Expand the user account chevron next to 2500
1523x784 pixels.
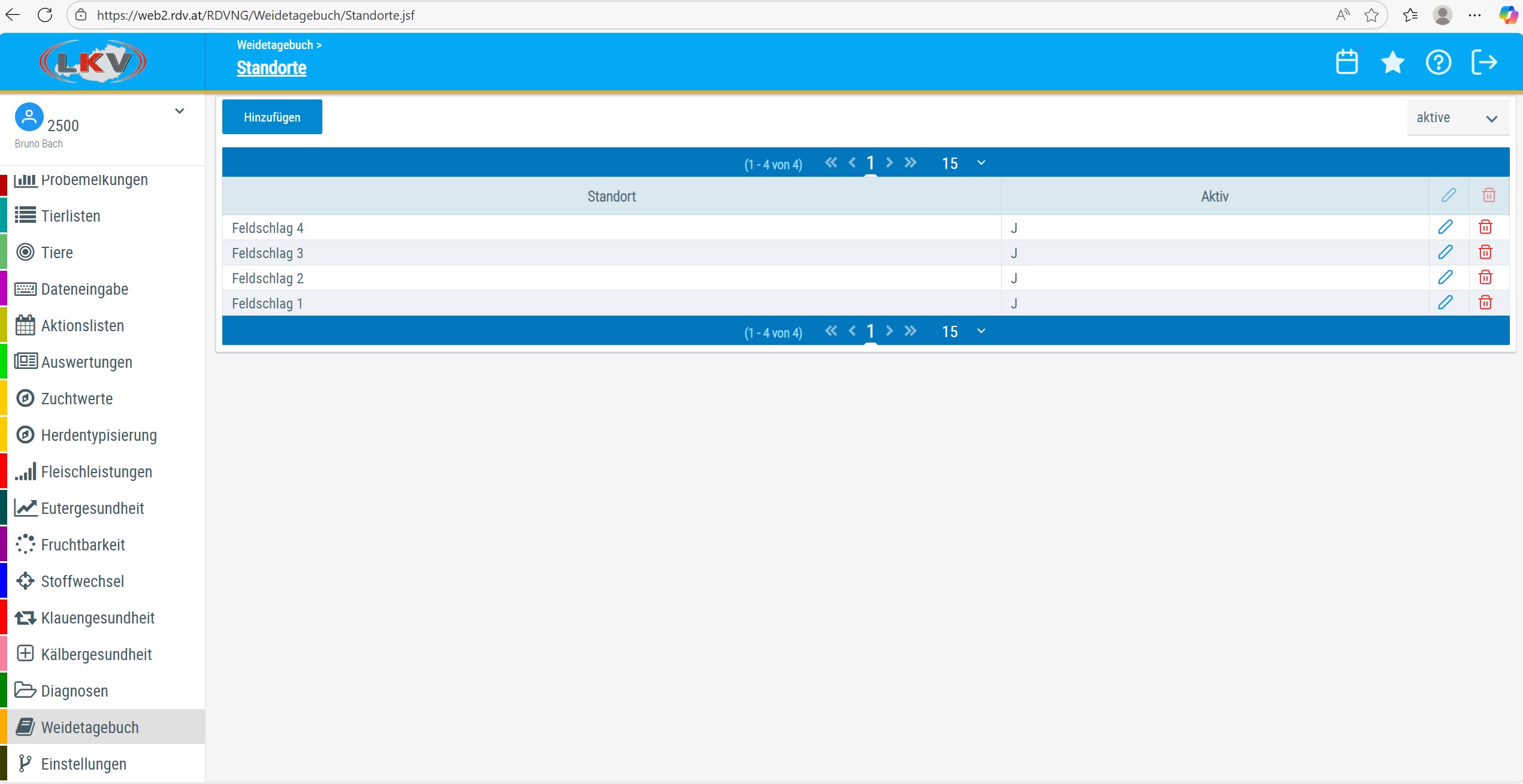179,111
